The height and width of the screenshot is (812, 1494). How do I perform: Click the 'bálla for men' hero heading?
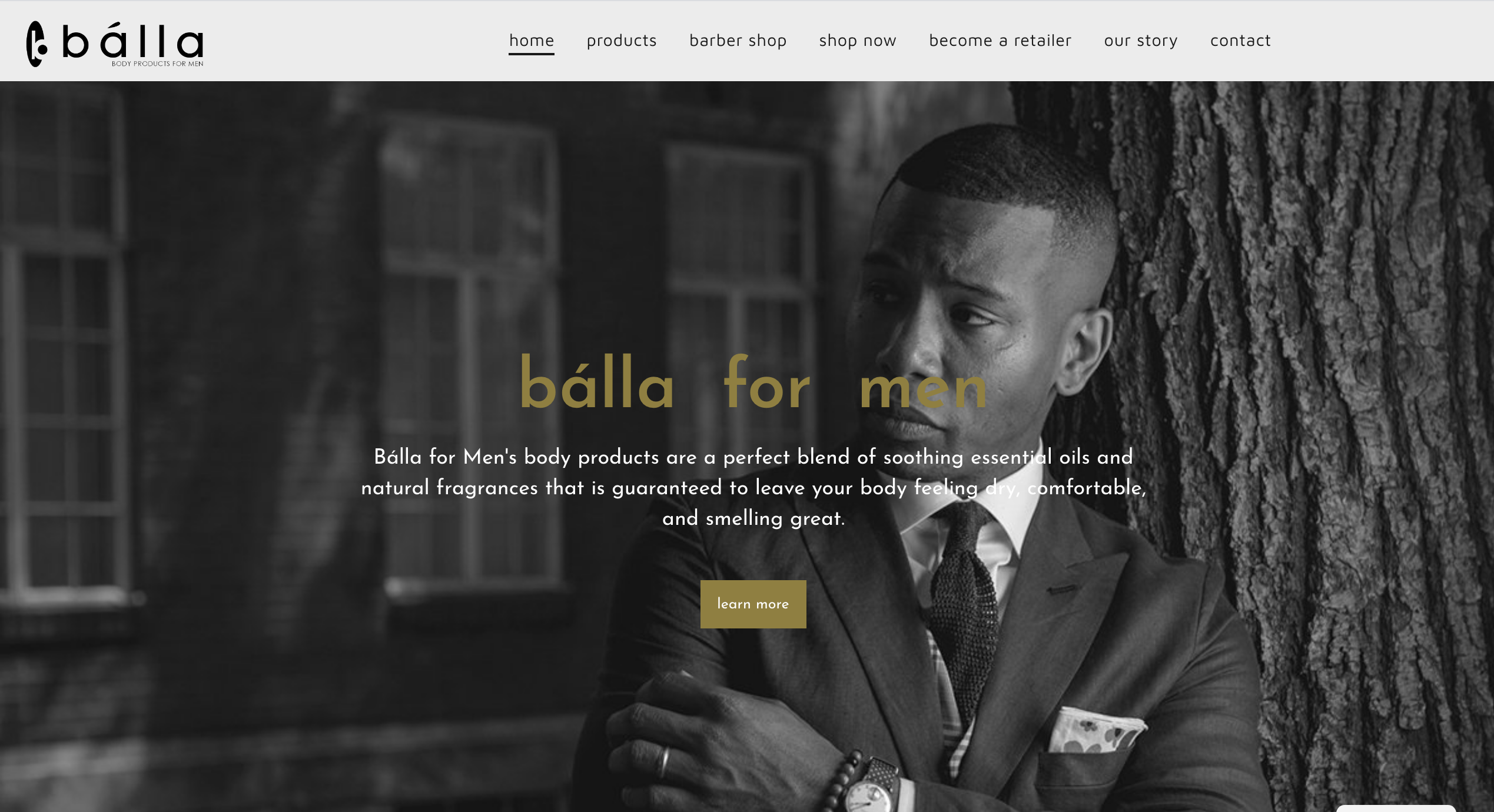tap(753, 384)
